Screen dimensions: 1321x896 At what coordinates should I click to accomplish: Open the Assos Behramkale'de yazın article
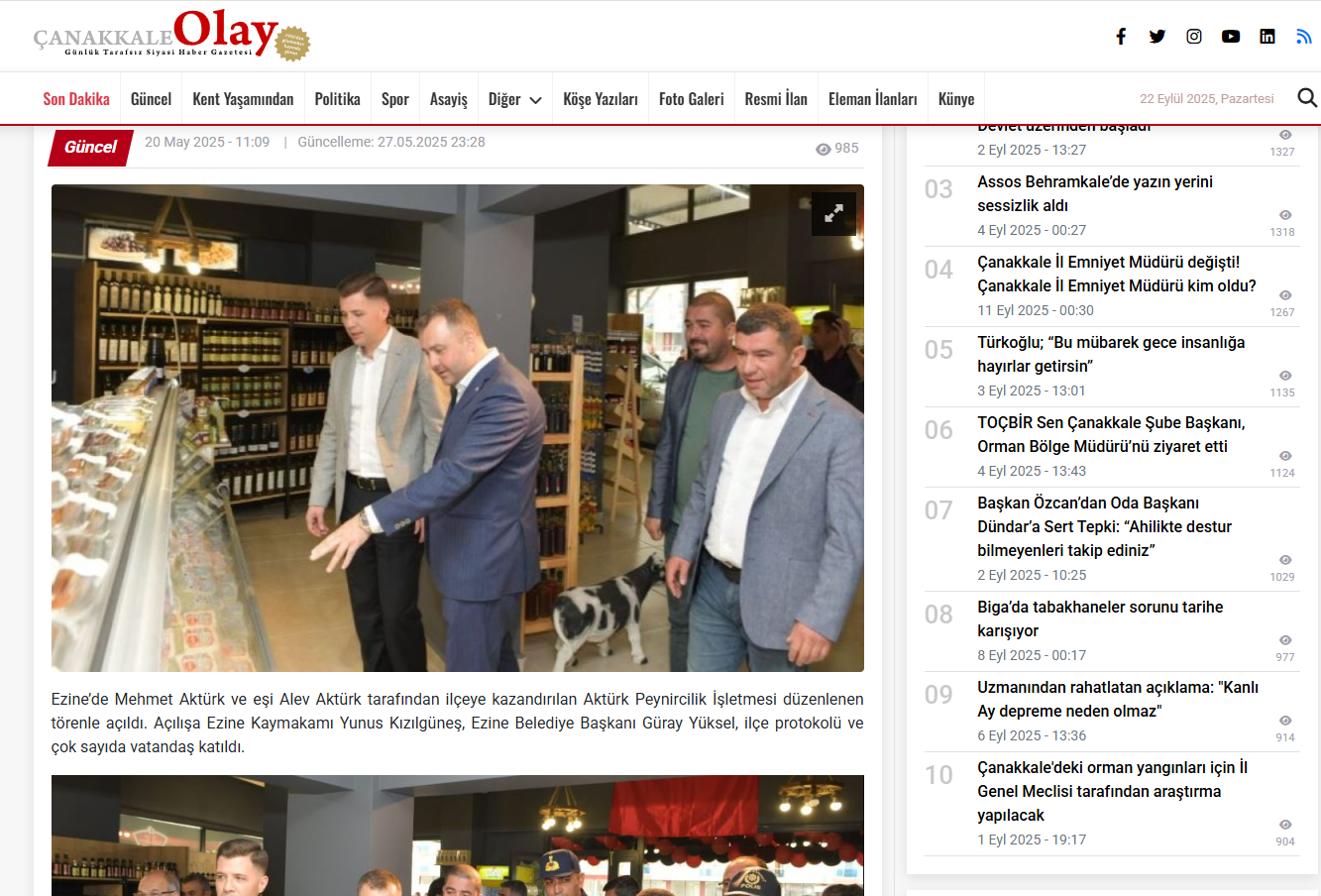pyautogui.click(x=1095, y=193)
